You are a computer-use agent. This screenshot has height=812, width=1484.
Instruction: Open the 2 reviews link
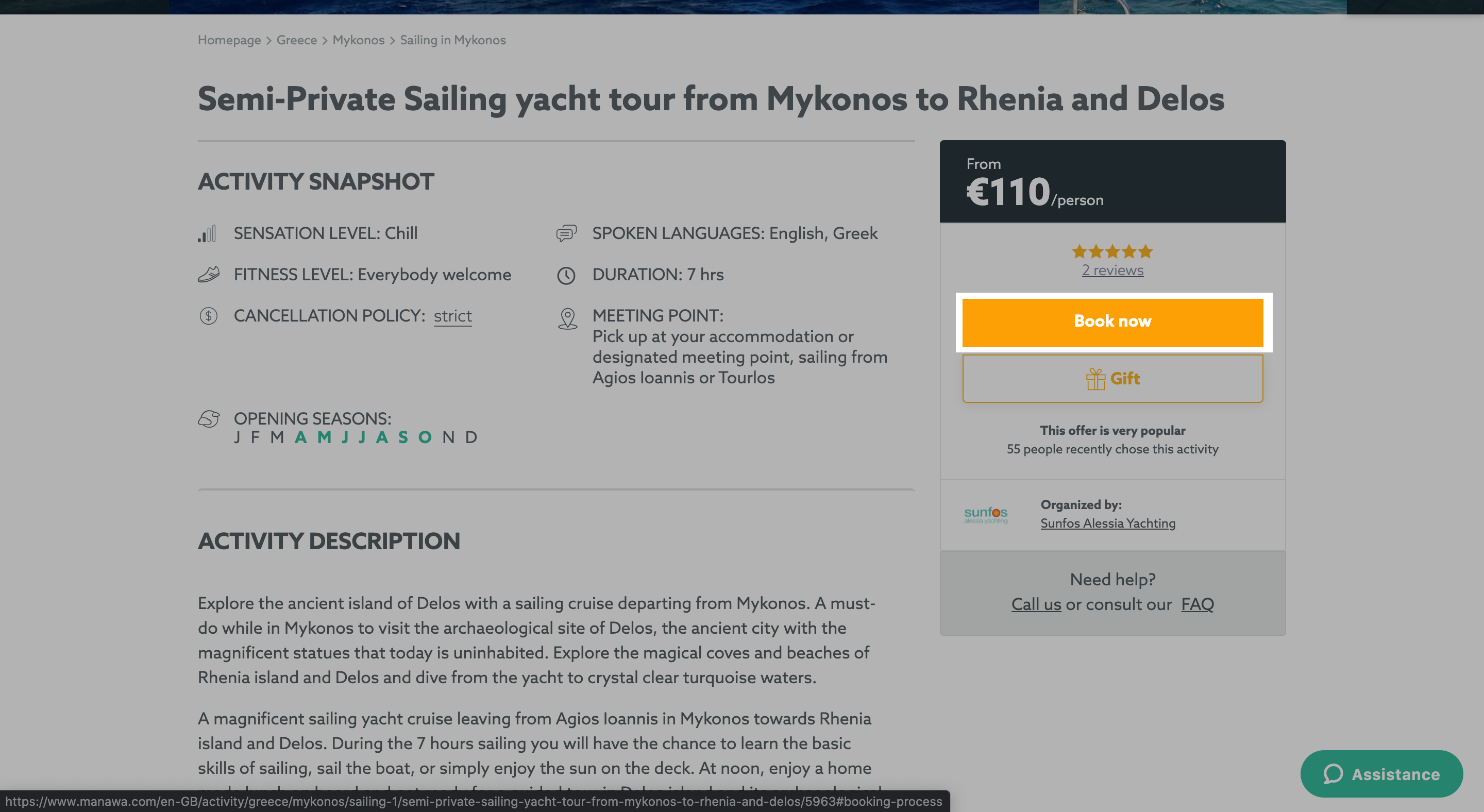click(x=1112, y=270)
